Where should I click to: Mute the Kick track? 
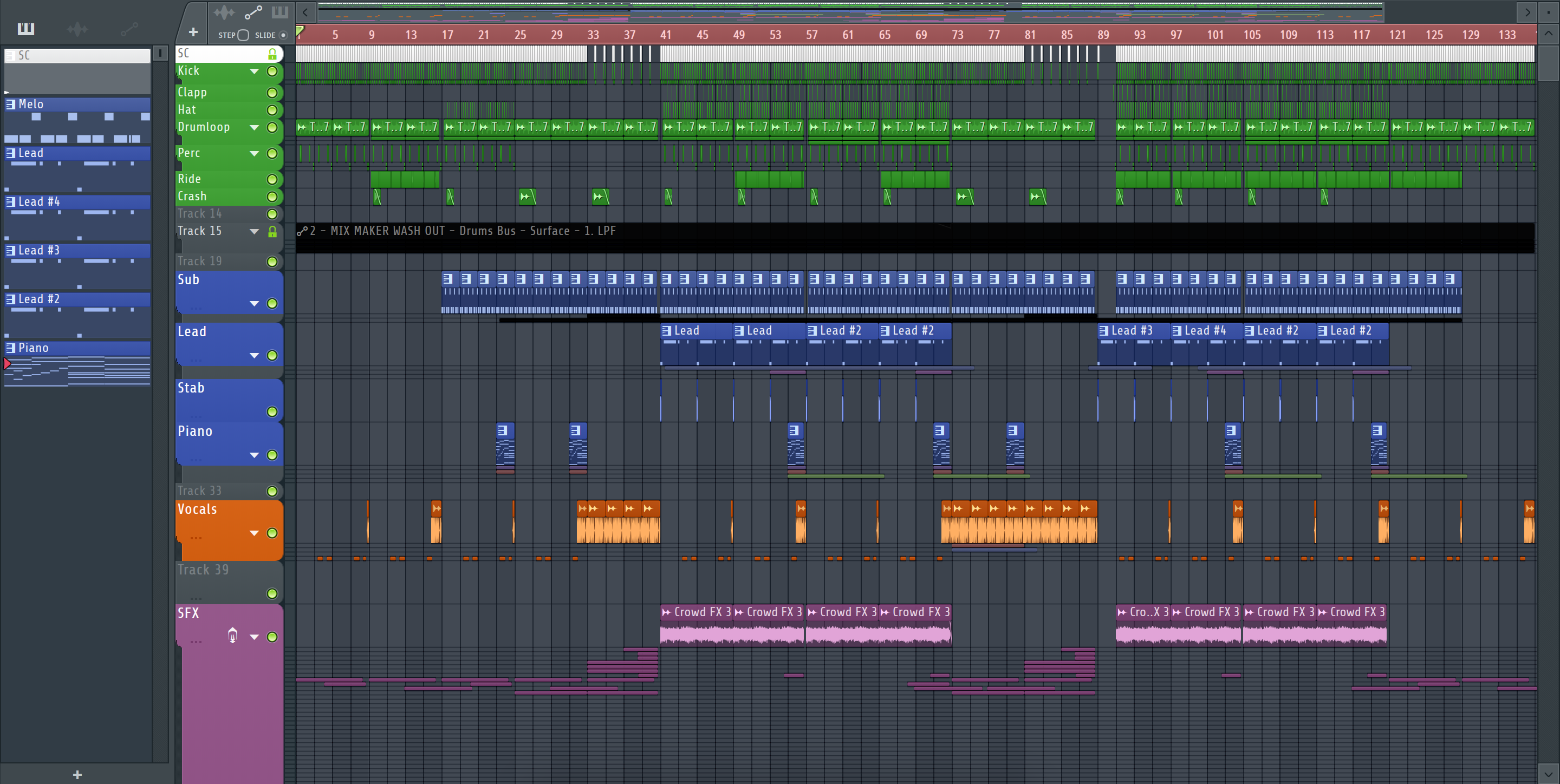272,71
